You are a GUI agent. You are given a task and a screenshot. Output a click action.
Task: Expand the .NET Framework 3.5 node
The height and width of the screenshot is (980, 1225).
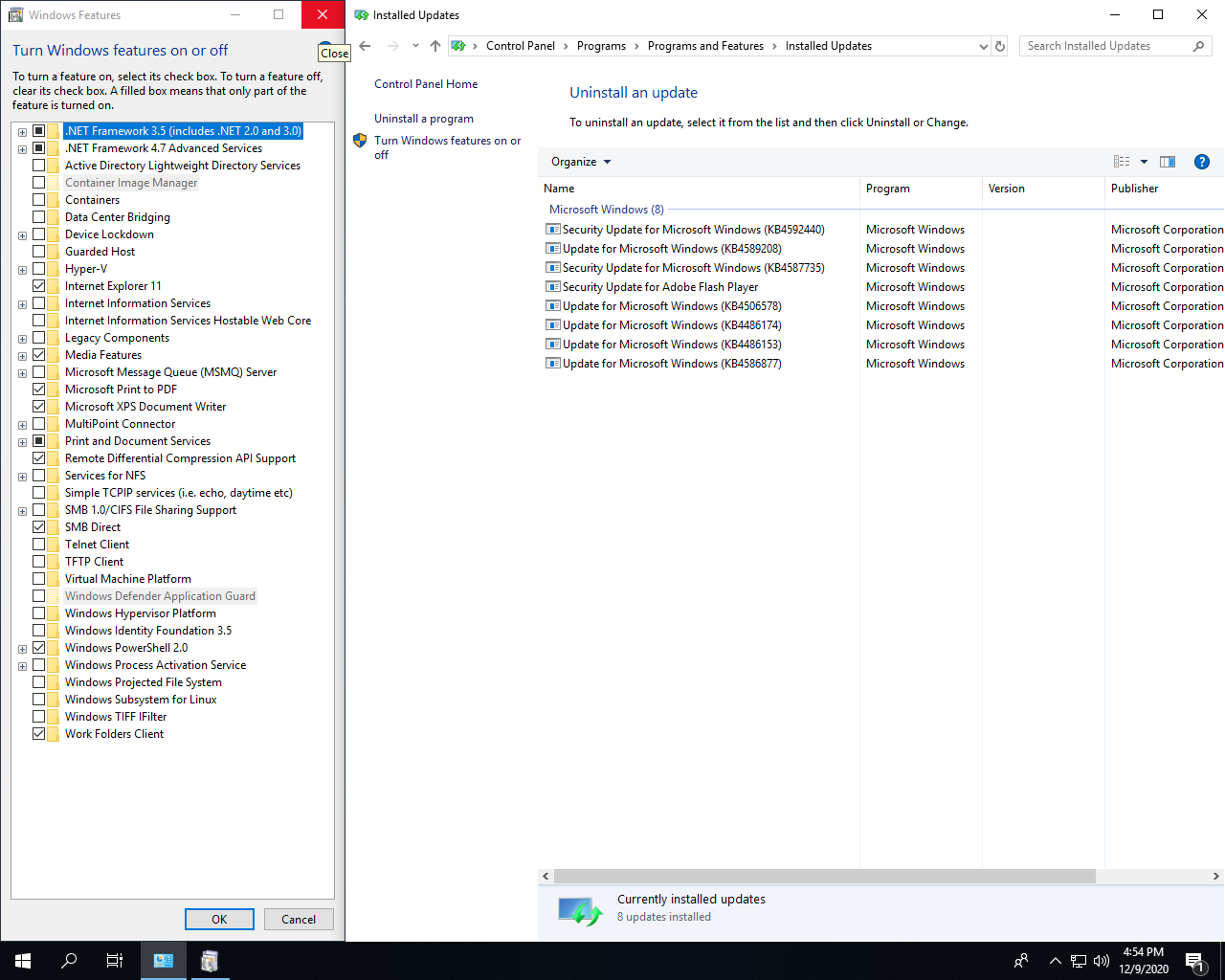(22, 132)
